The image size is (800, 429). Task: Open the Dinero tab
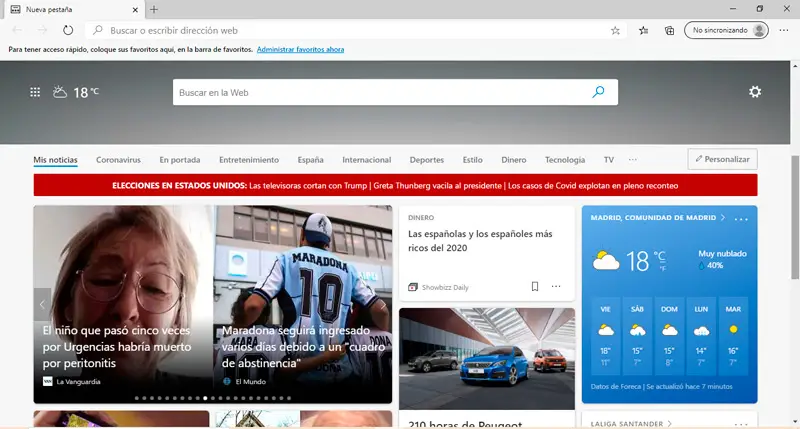(513, 160)
